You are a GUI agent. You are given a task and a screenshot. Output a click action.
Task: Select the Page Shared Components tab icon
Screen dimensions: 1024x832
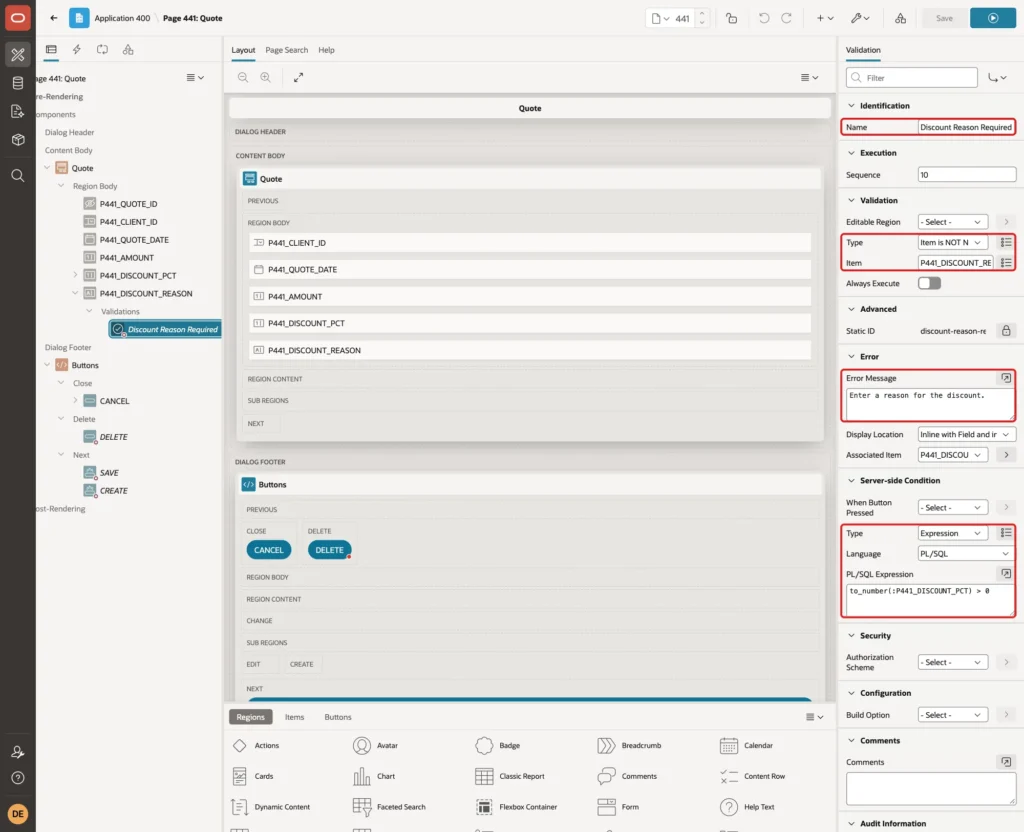128,50
